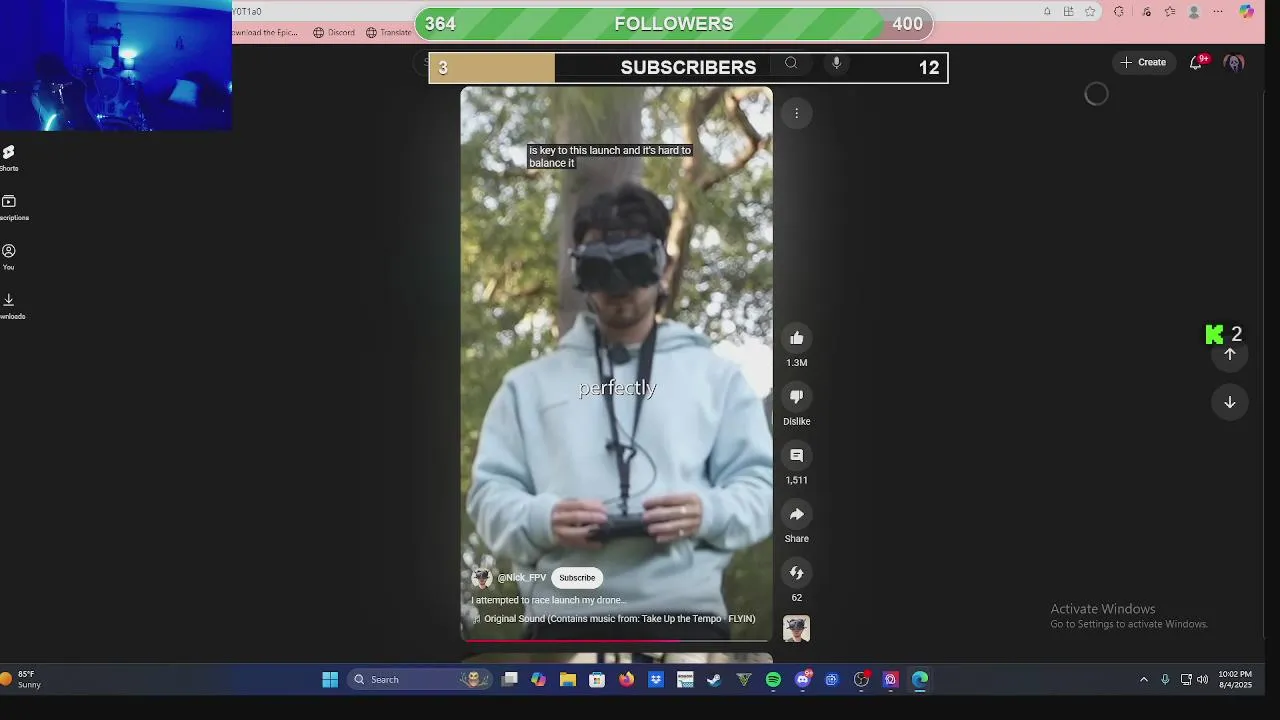Click the taskbar Search box
Viewport: 1280px width, 720px height.
click(420, 680)
